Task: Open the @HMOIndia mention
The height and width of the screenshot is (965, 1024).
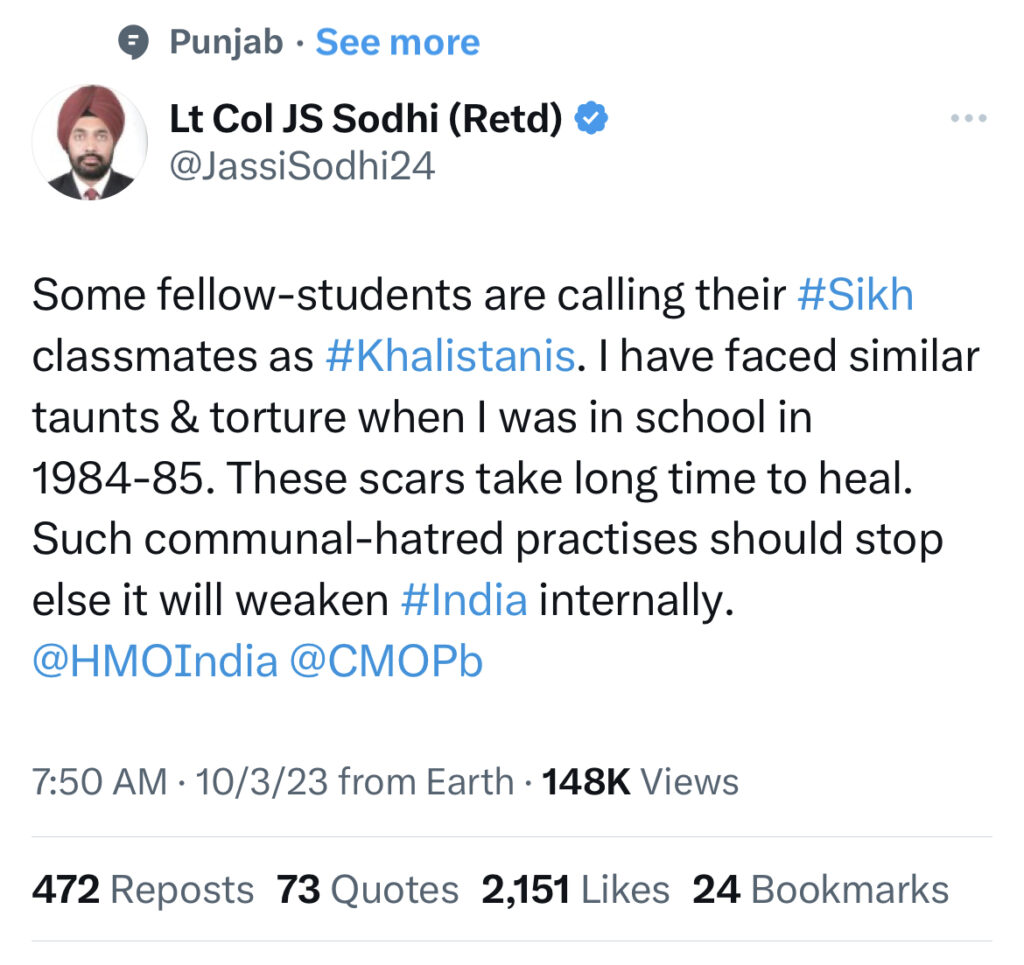Action: coord(154,662)
